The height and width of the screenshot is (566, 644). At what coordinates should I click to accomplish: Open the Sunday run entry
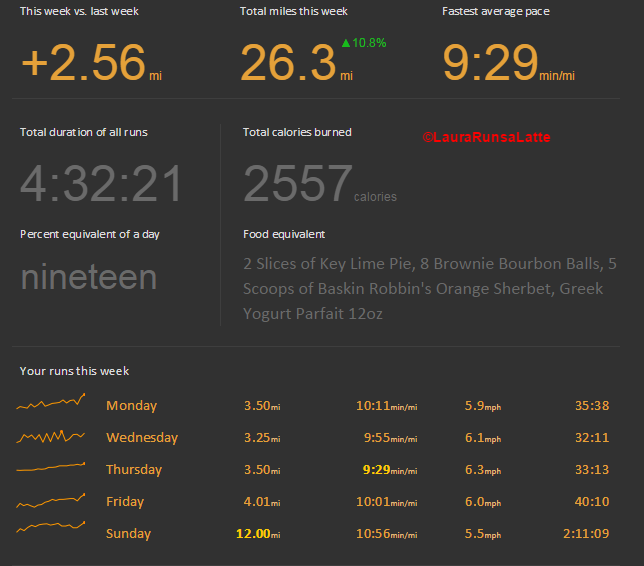(128, 534)
